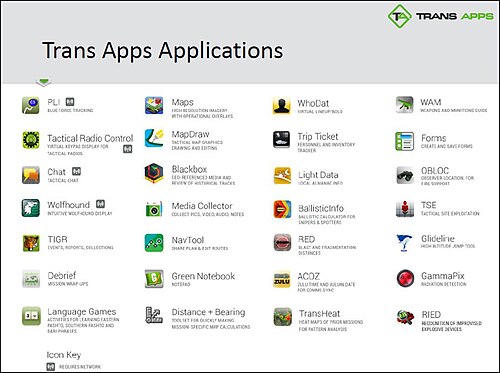This screenshot has width=500, height=373.
Task: Launch the GammaPix red button icon
Action: [405, 278]
